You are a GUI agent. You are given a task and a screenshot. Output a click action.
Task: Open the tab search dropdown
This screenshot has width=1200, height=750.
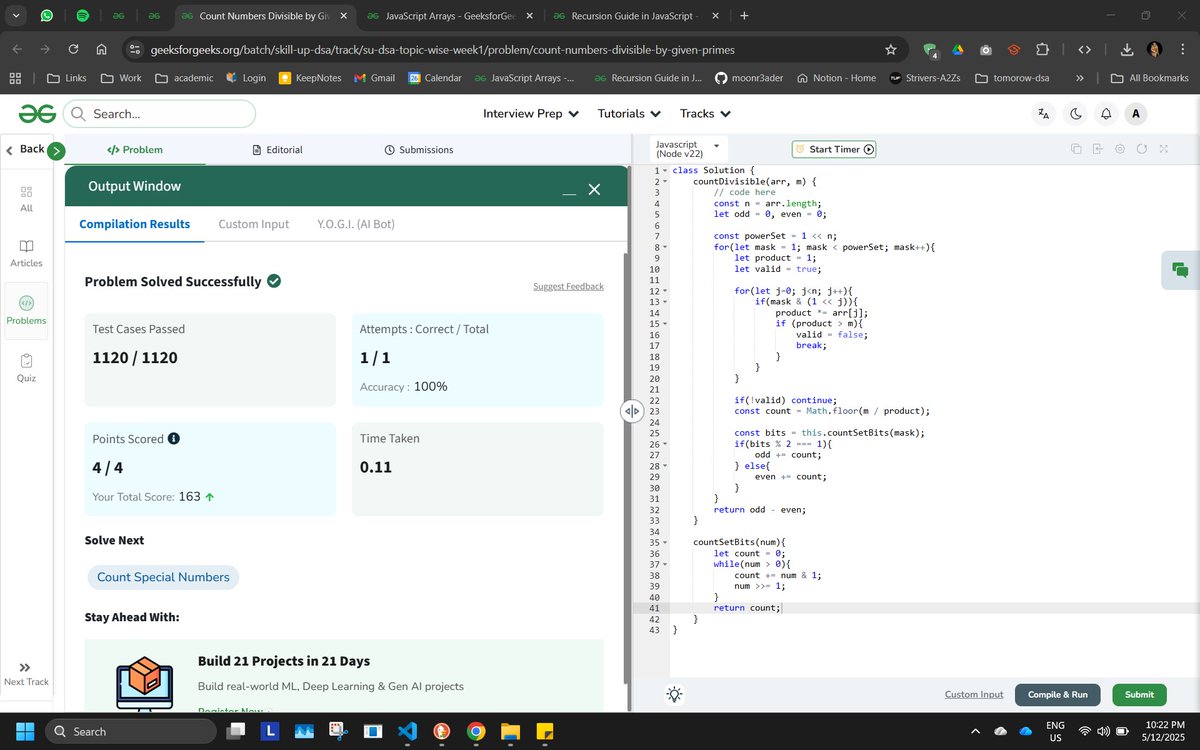(x=16, y=16)
